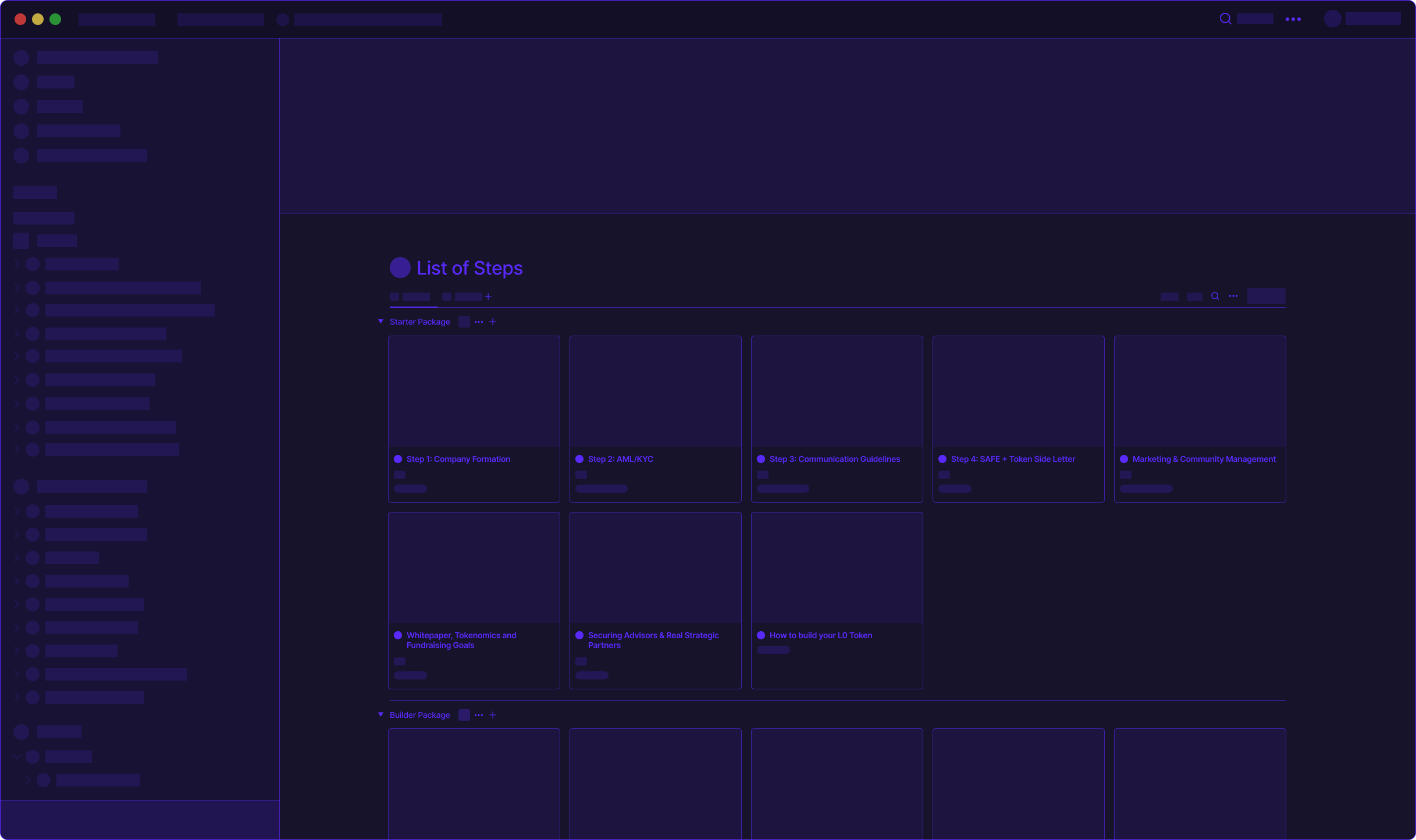Collapse the Starter Package group
Screen dimensions: 1416x840
tap(381, 321)
